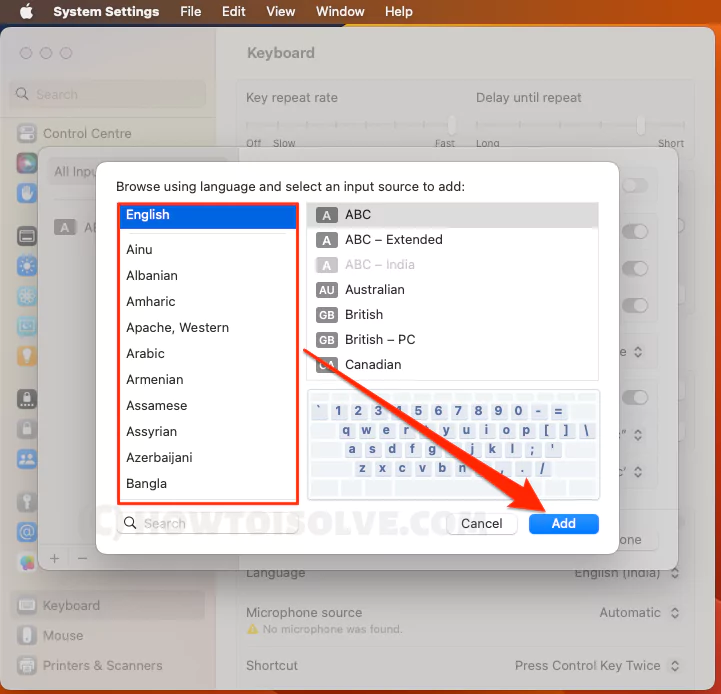Image resolution: width=721 pixels, height=694 pixels.
Task: Open the Window menu
Action: point(340,11)
